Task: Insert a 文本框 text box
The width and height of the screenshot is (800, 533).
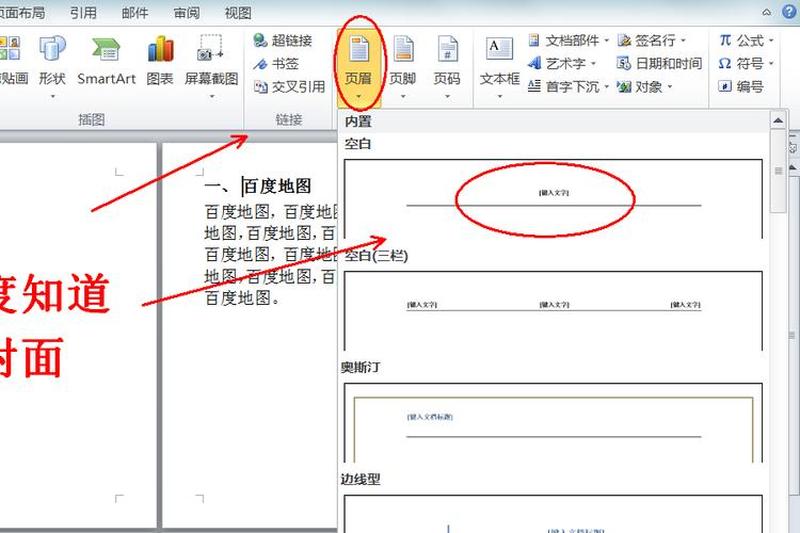Action: point(499,65)
